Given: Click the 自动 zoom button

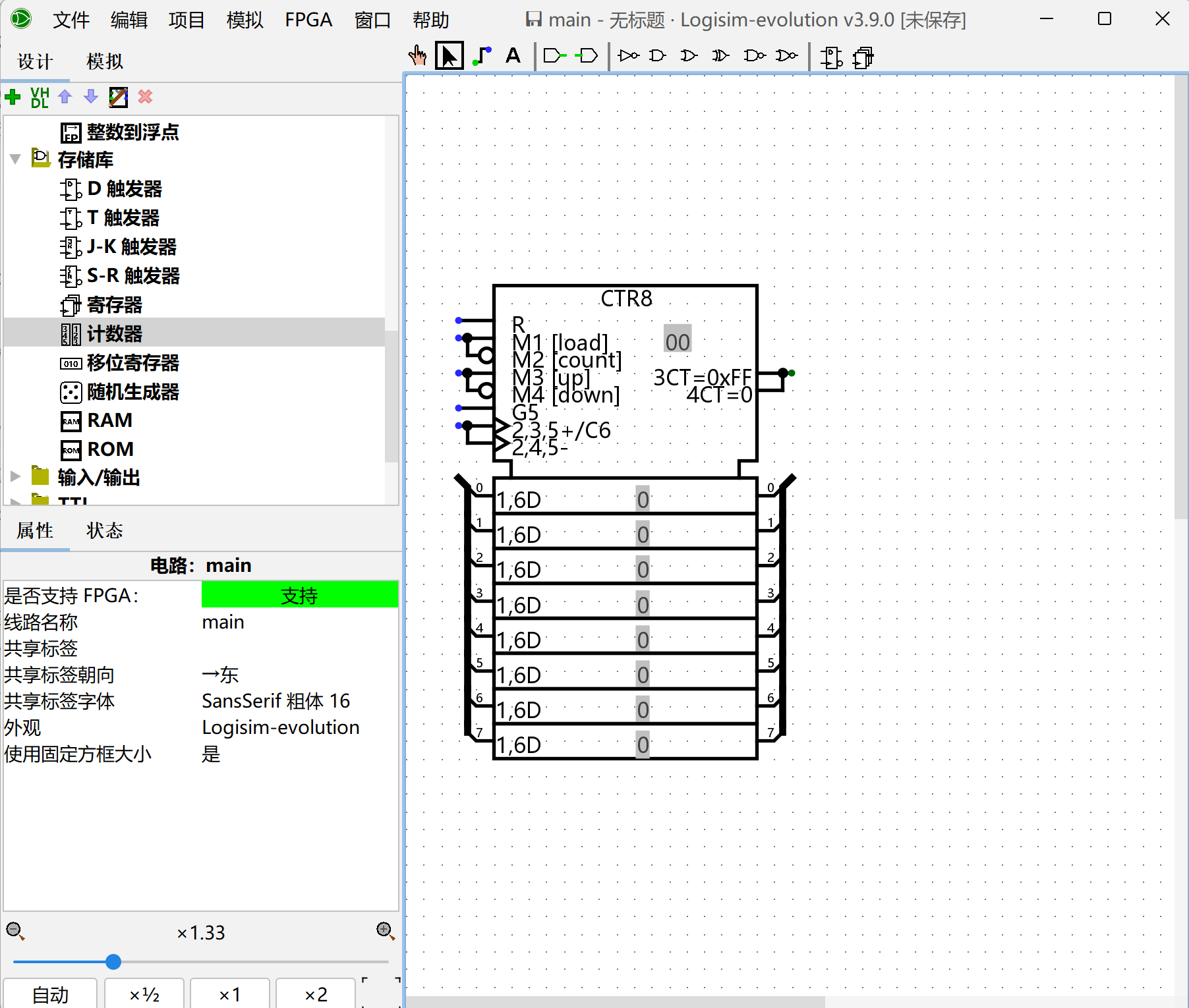Looking at the screenshot, I should [50, 994].
